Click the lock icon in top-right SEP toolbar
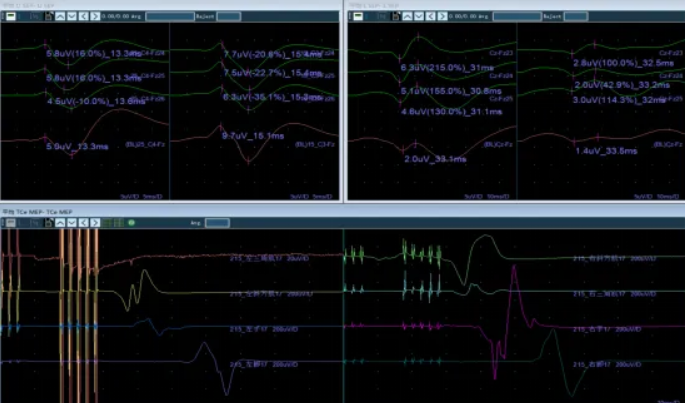Image resolution: width=685 pixels, height=403 pixels. coord(396,16)
